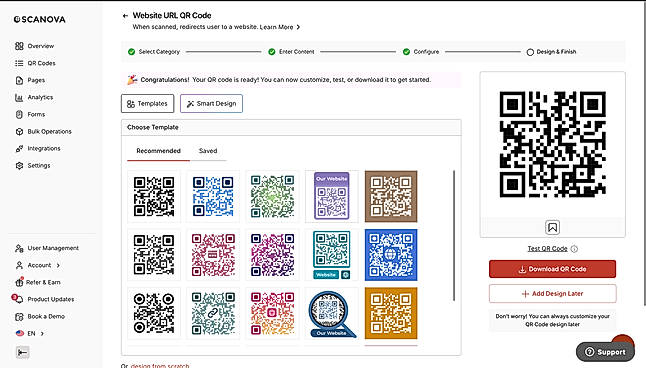Choose the maroon QR template with card logo
Viewport: 646px width, 368px height.
(x=213, y=255)
